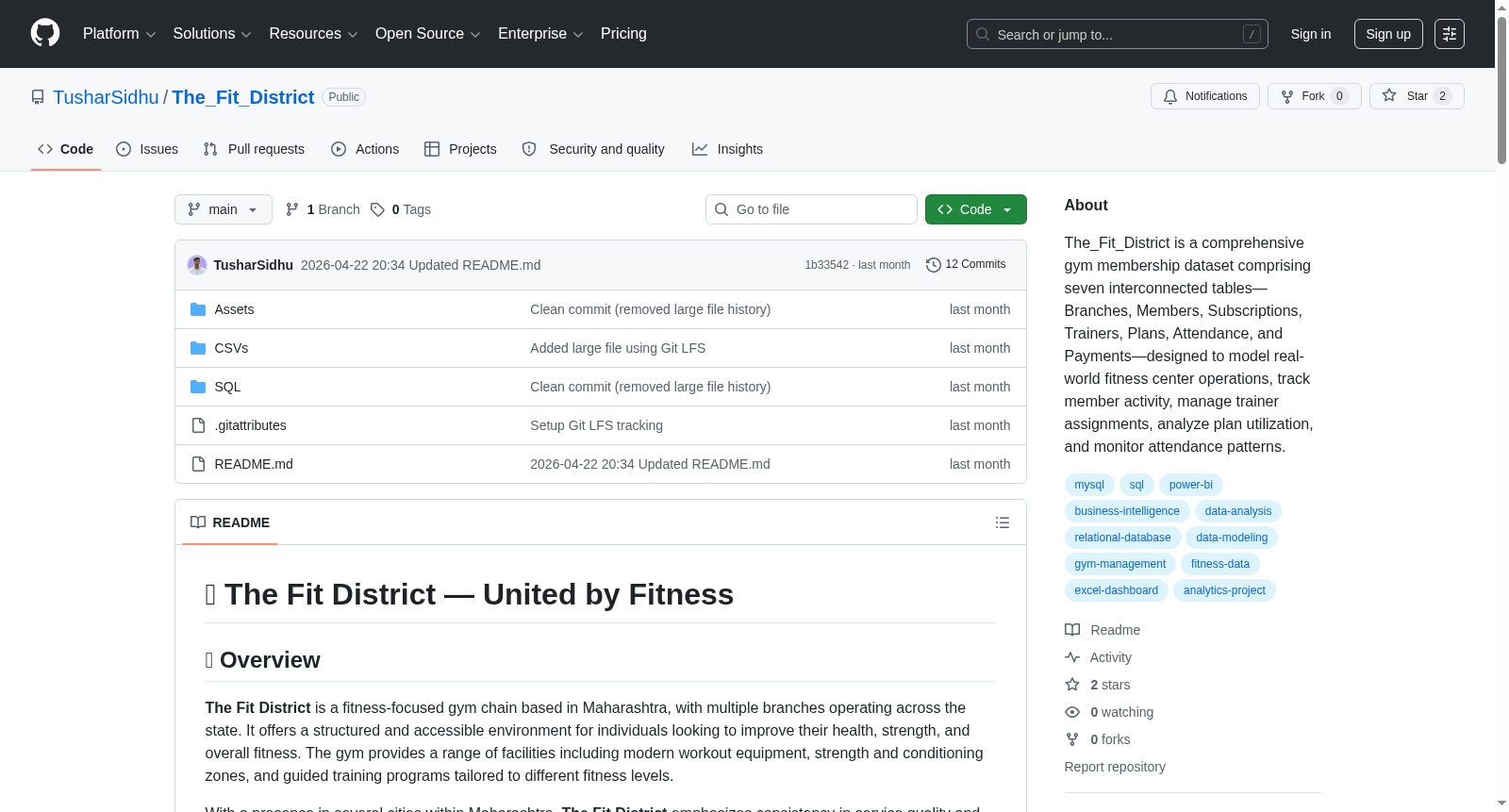Click the fork icon beside 0 forks

point(1072,739)
